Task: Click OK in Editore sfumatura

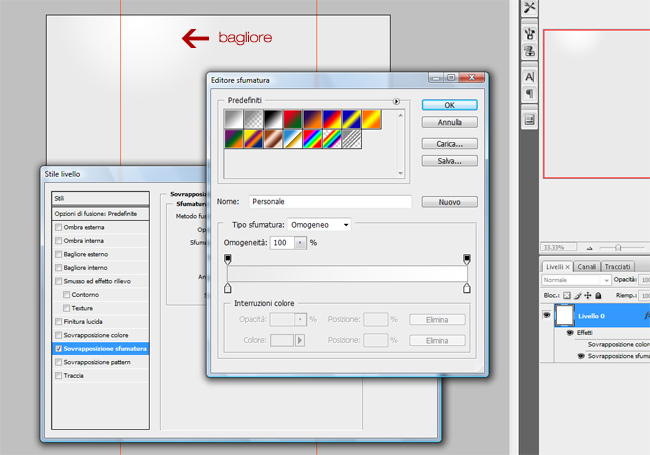Action: pyautogui.click(x=449, y=105)
